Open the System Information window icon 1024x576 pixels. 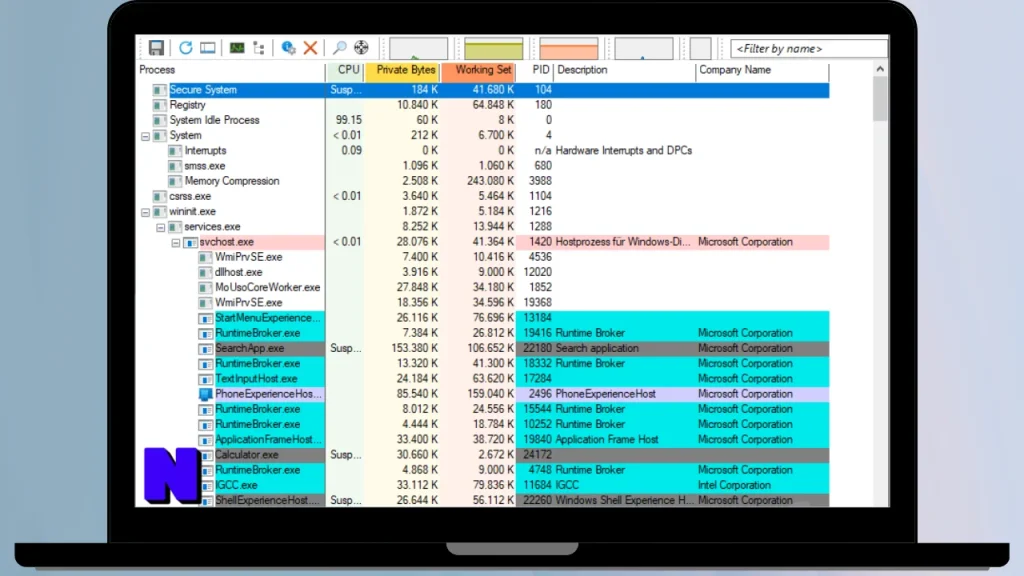tap(208, 48)
